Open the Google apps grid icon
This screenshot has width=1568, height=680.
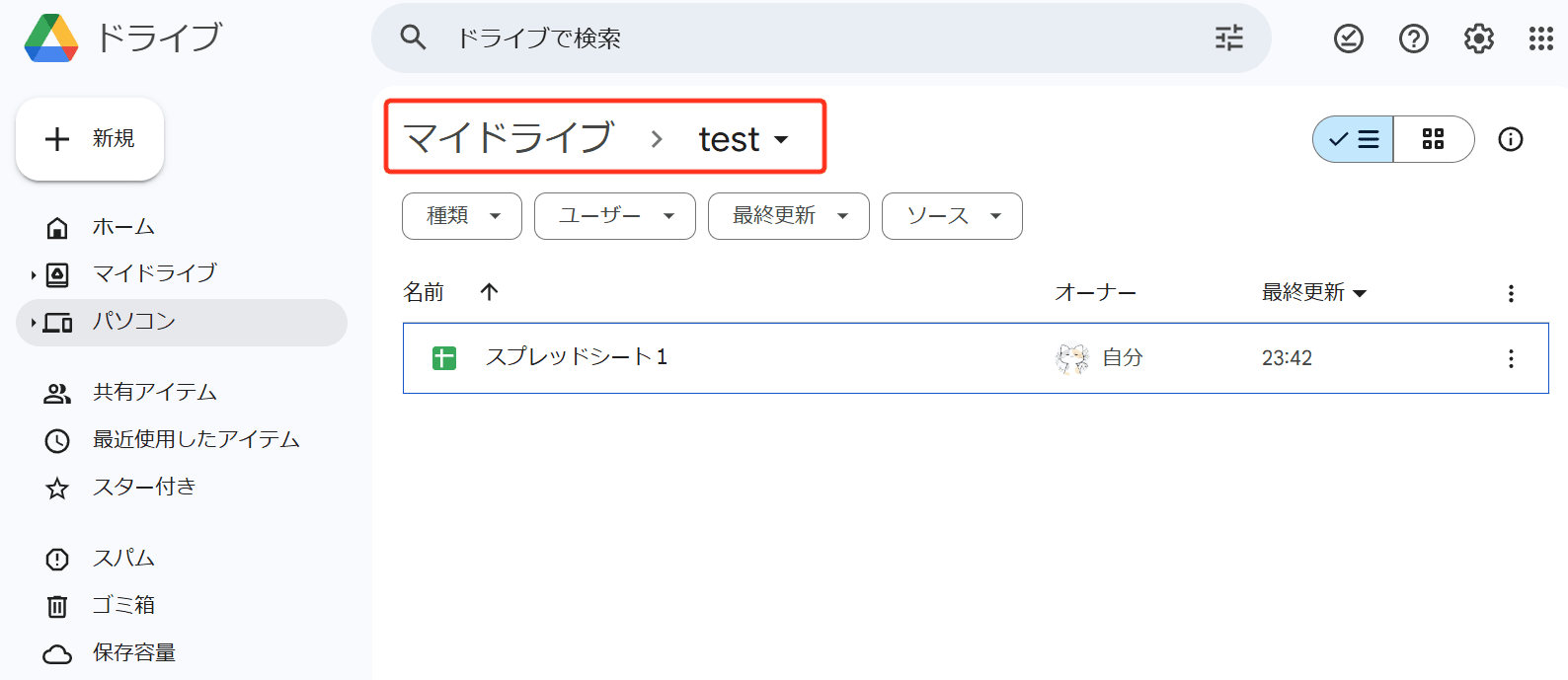click(x=1541, y=38)
